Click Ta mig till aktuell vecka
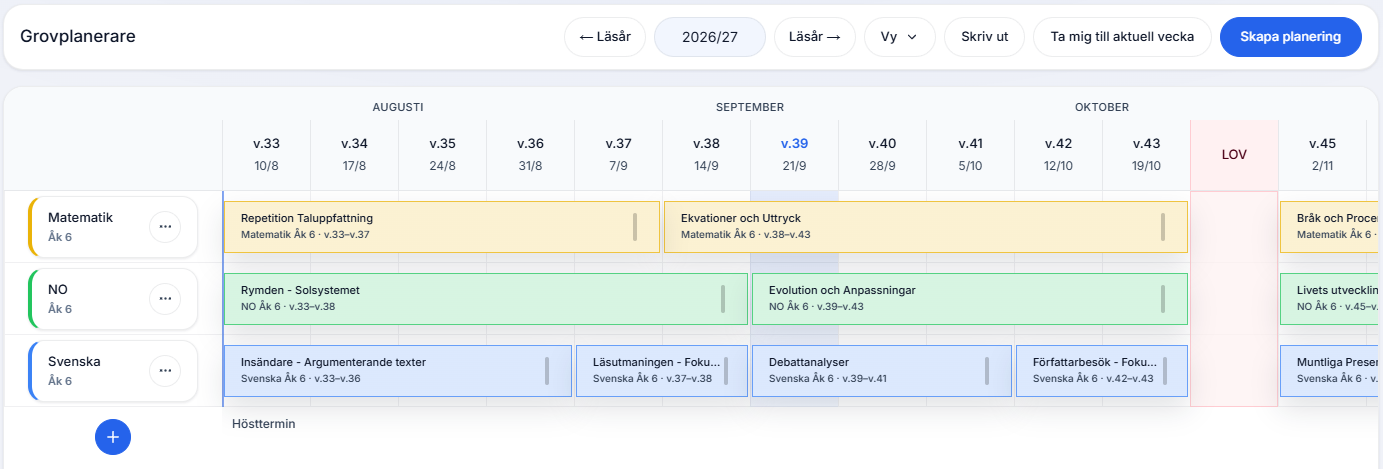1383x469 pixels. click(1122, 37)
